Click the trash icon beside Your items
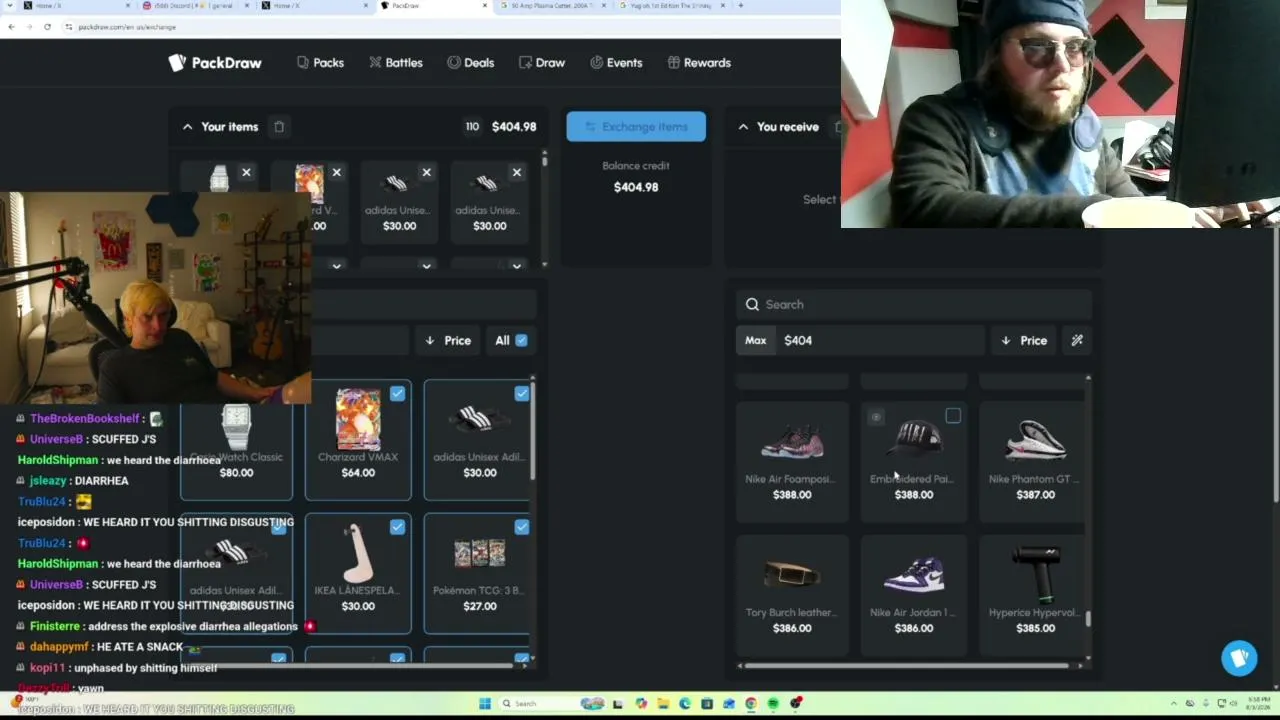Viewport: 1280px width, 720px height. click(279, 127)
